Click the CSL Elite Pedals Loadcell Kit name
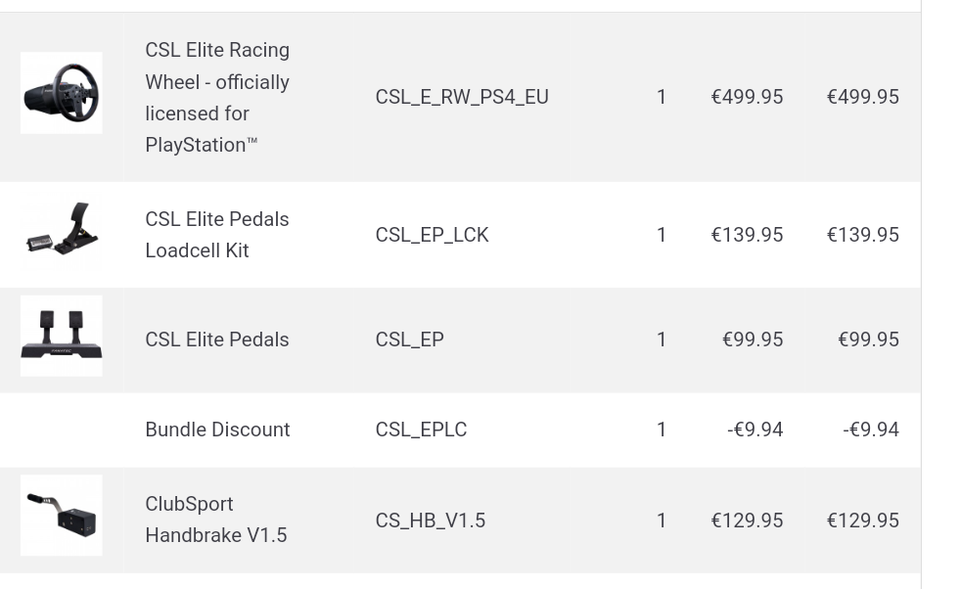Image resolution: width=960 pixels, height=589 pixels. click(x=217, y=235)
